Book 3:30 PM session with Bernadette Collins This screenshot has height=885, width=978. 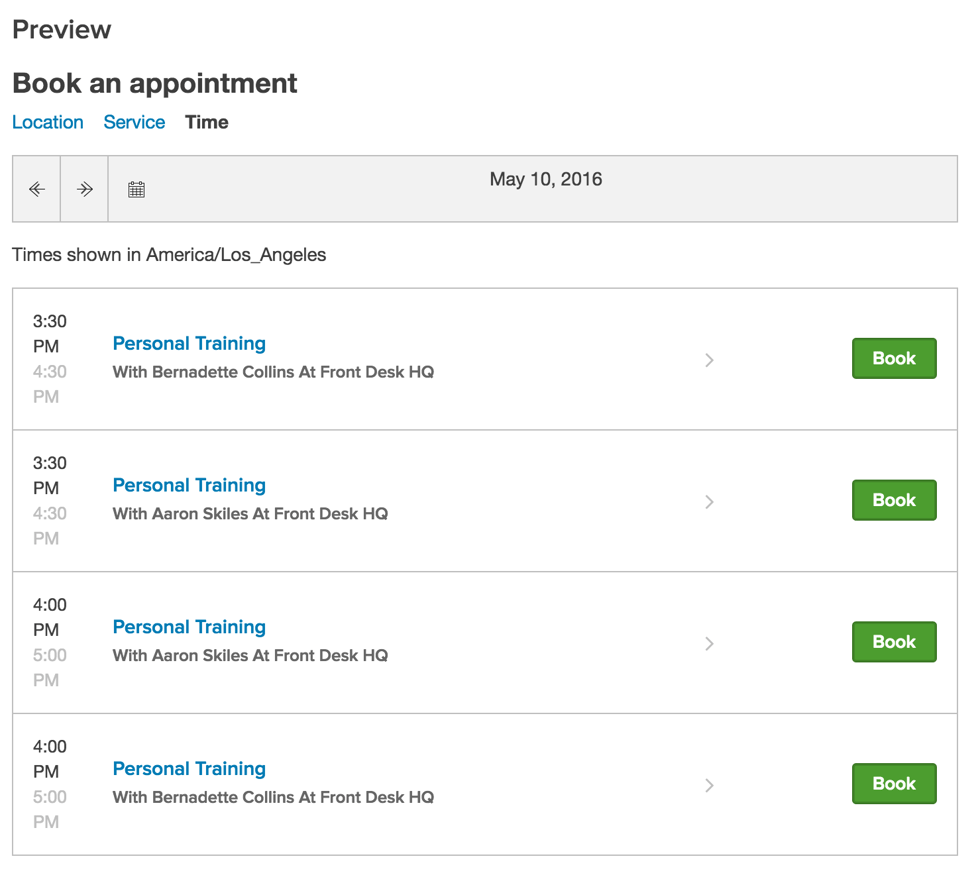coord(894,358)
